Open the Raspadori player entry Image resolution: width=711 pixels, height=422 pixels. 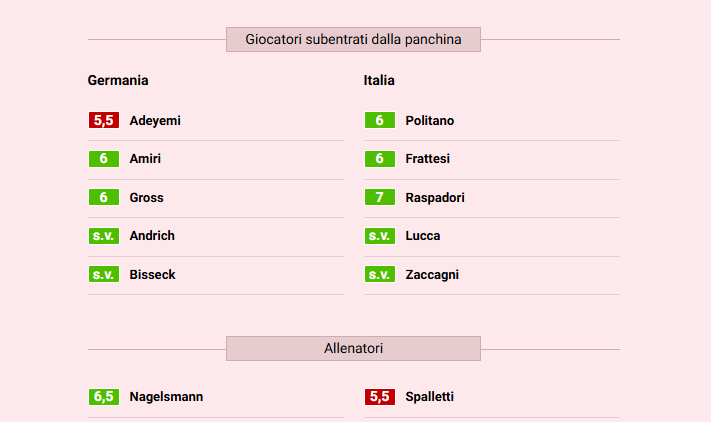pos(435,198)
